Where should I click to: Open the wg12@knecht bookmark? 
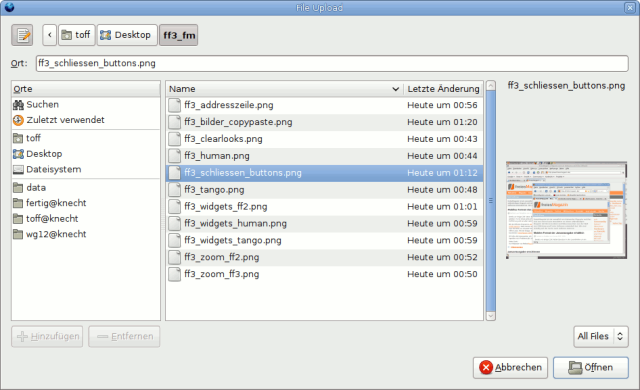tap(86, 234)
